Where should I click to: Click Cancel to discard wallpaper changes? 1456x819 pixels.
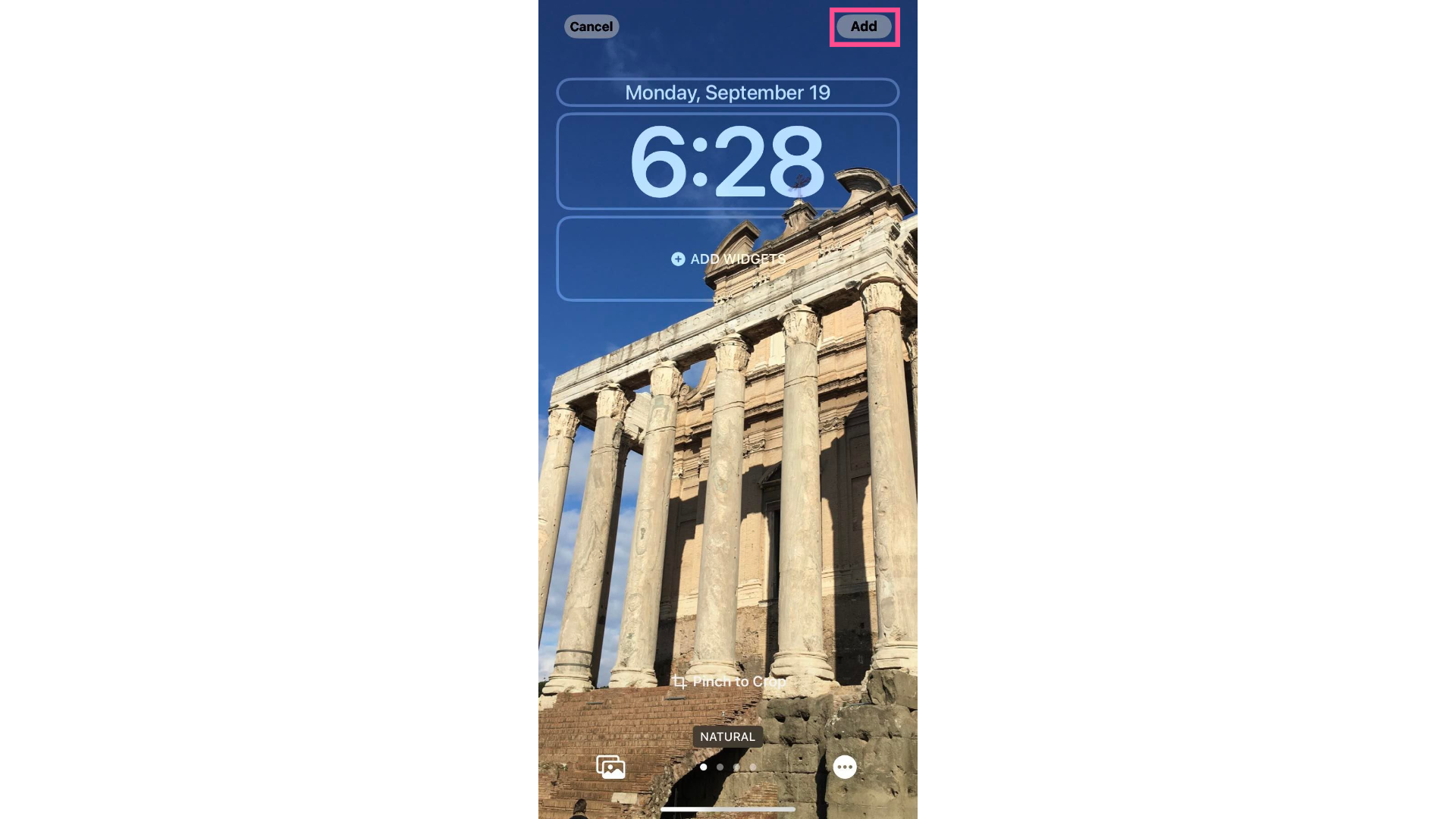591,26
